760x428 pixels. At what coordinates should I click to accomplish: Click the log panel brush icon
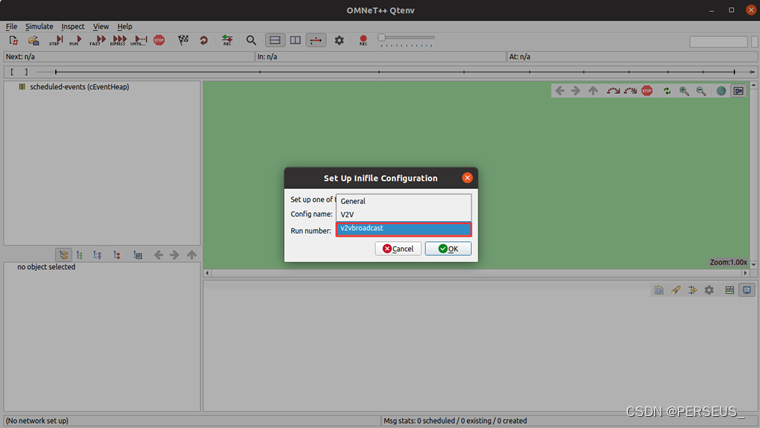point(676,290)
